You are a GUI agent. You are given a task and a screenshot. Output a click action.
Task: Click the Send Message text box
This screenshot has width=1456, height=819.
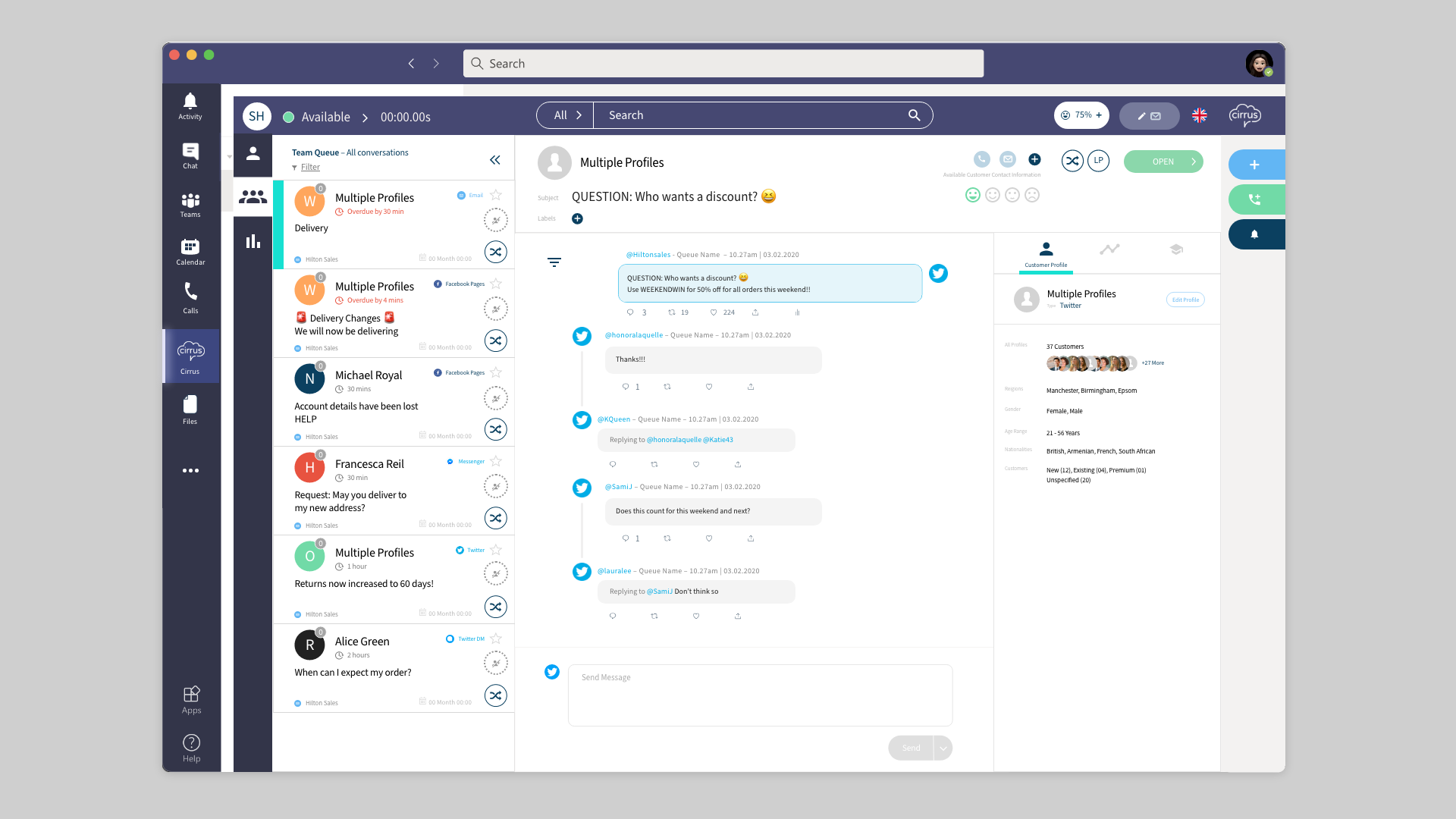click(760, 695)
